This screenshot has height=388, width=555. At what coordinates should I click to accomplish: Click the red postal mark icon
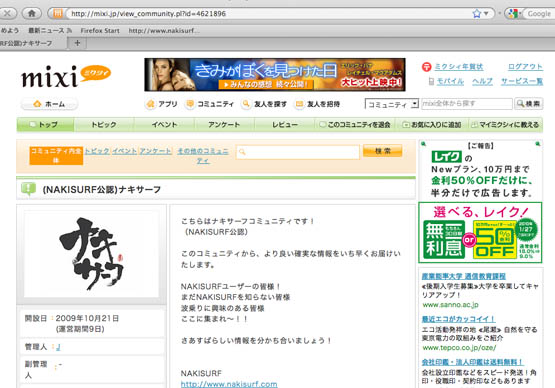pyautogui.click(x=427, y=67)
